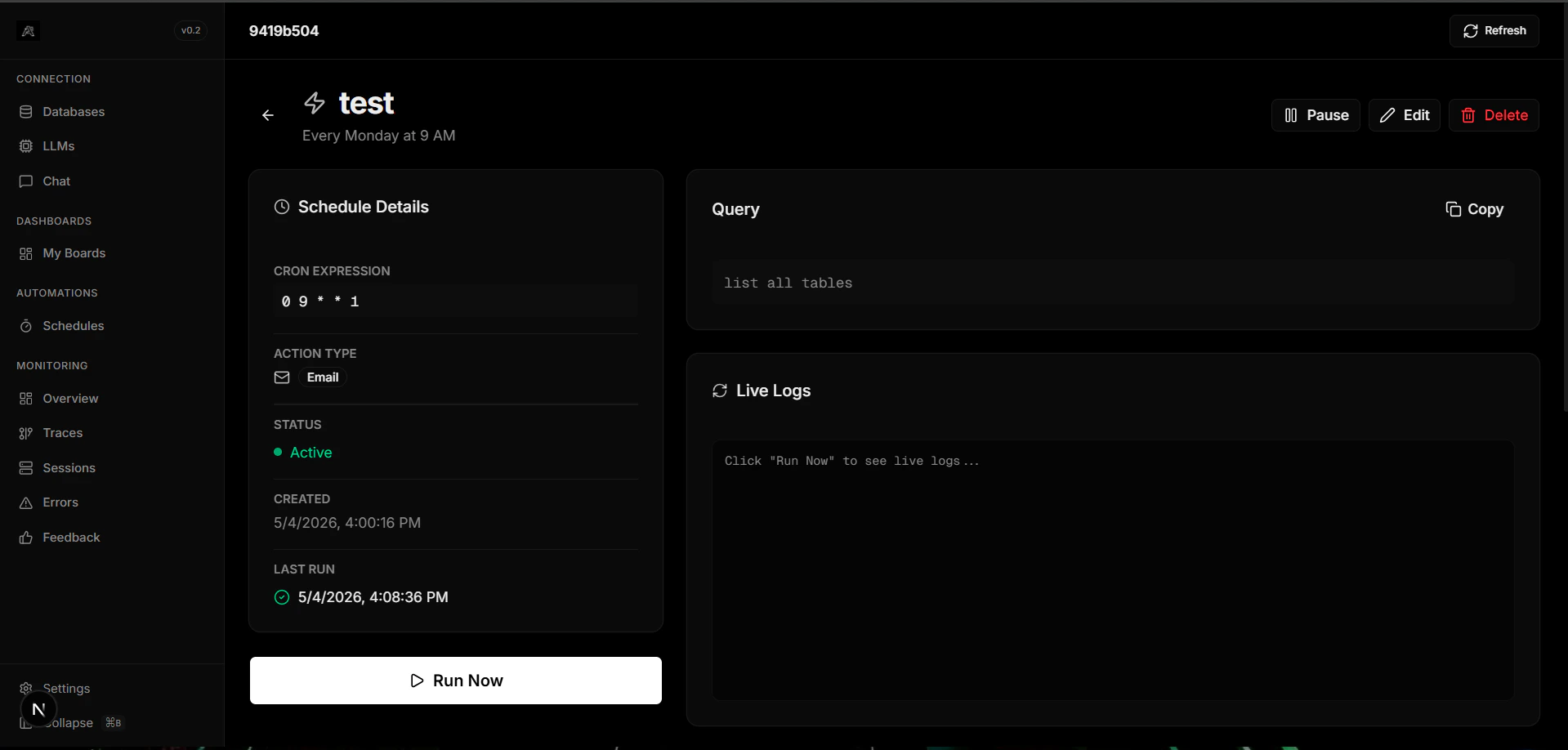Click inside the Live Logs output area
The image size is (1568, 750).
pyautogui.click(x=1113, y=570)
